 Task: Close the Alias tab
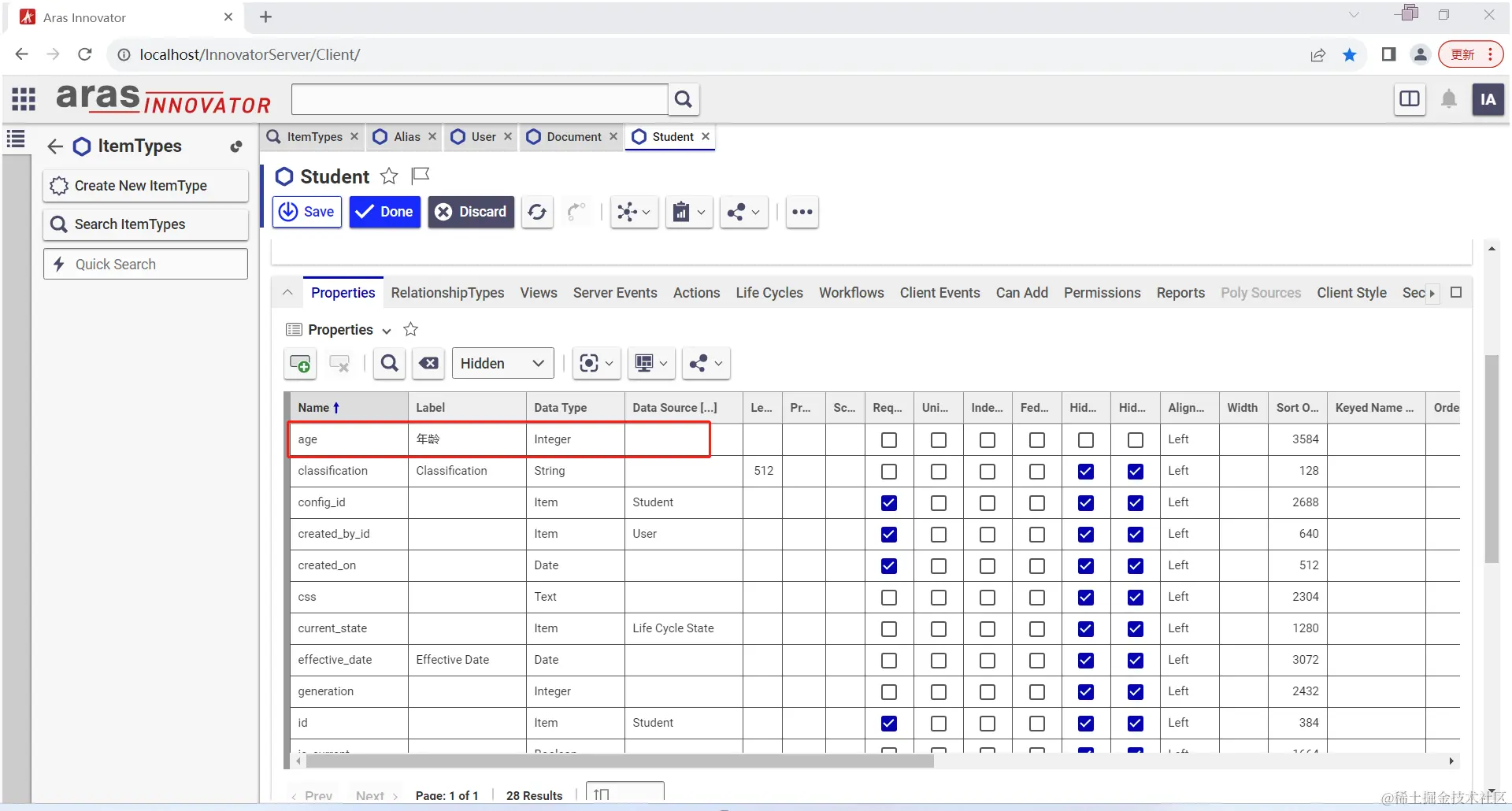(x=432, y=136)
